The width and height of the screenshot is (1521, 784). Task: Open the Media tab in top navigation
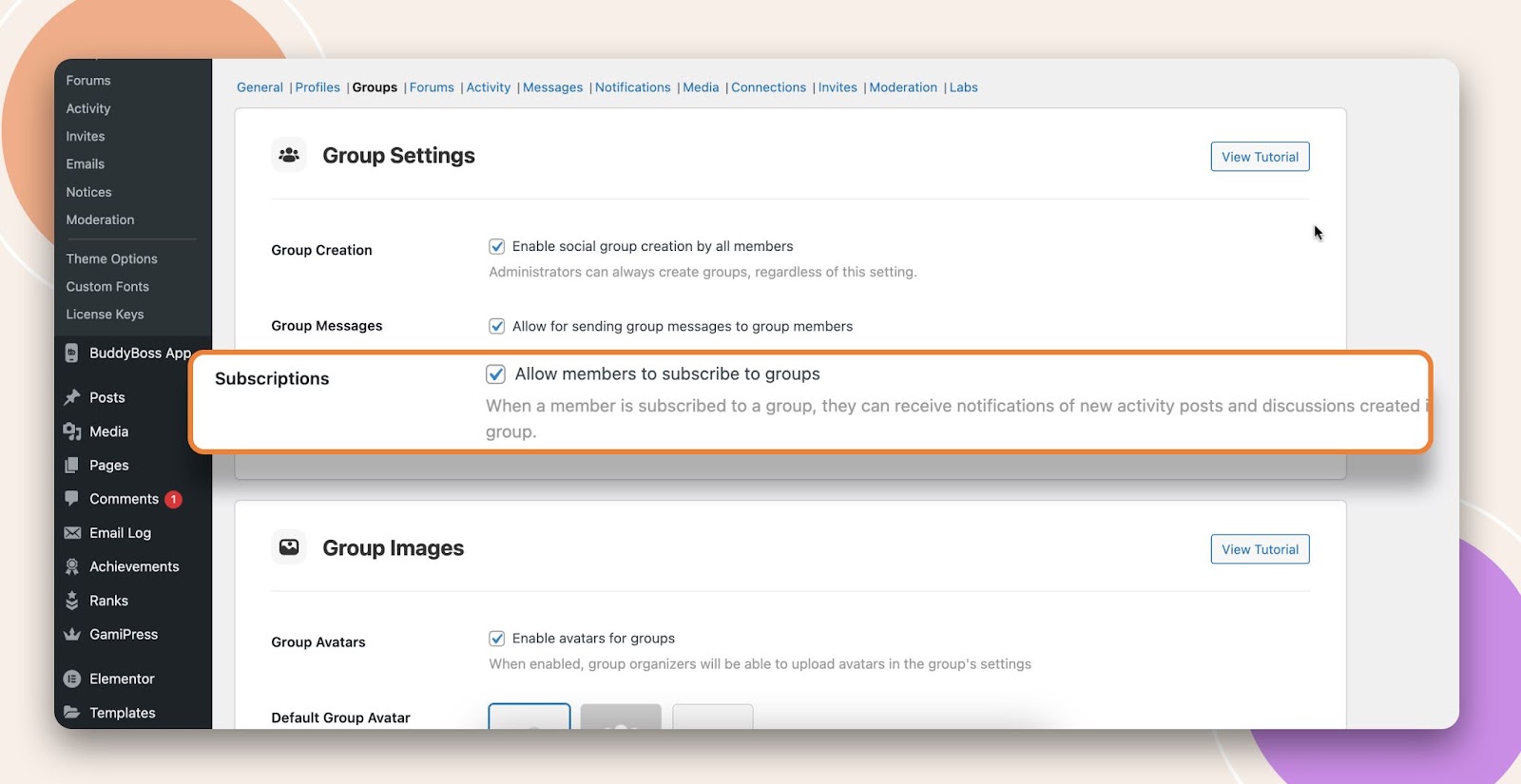point(701,87)
